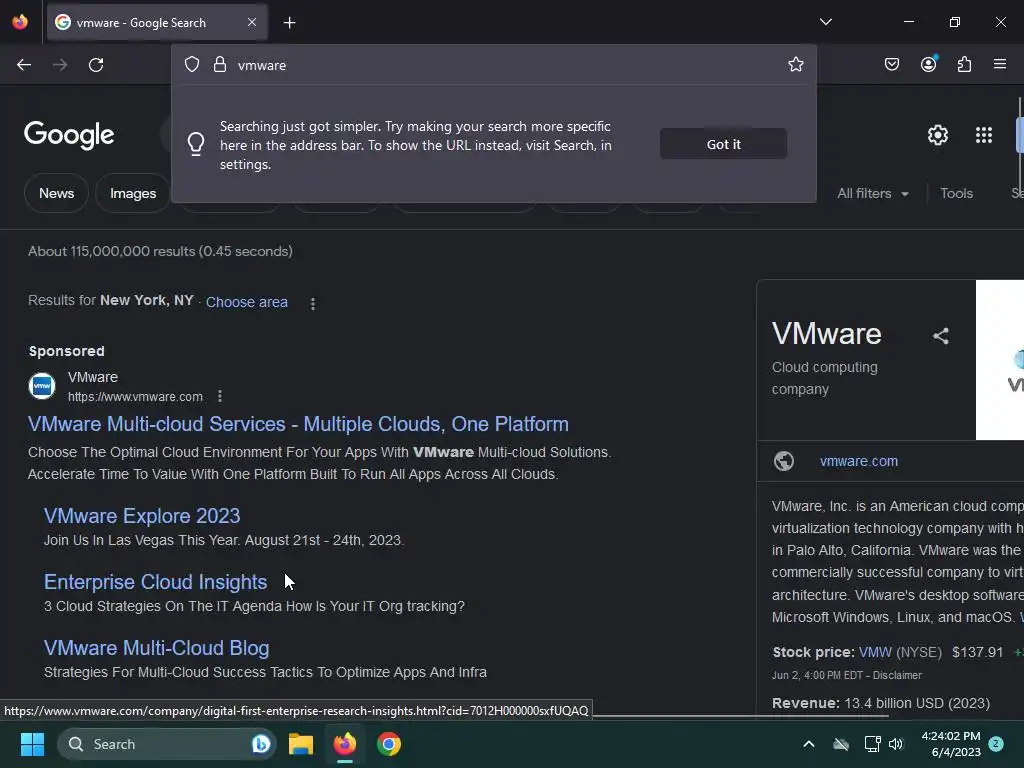
Task: Click the globe icon beside vmware.com
Action: pos(784,461)
